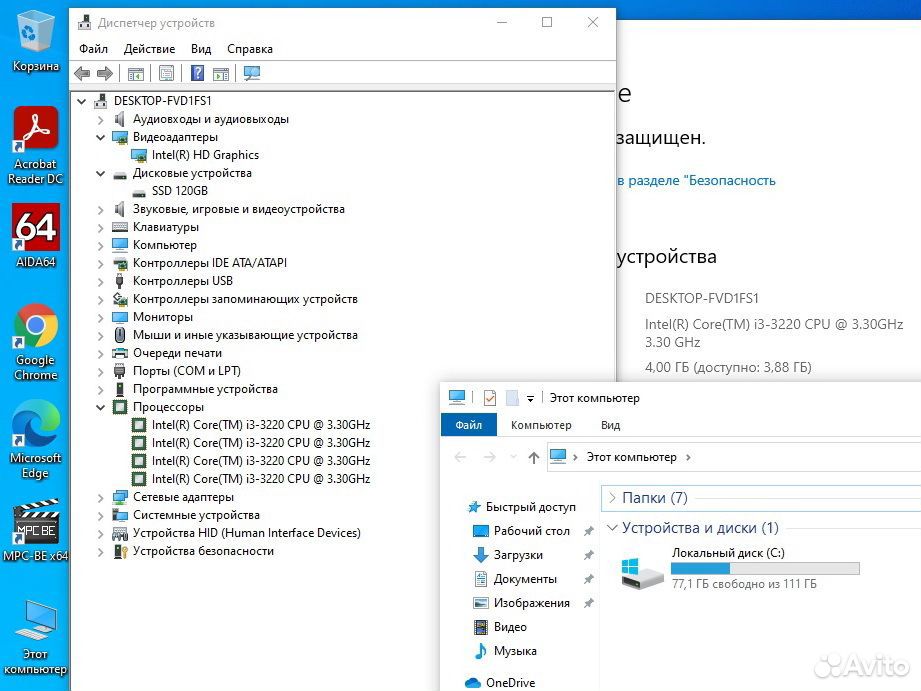Expand Аудиовходы и аудиовыходы node
This screenshot has width=921, height=691.
[100, 120]
